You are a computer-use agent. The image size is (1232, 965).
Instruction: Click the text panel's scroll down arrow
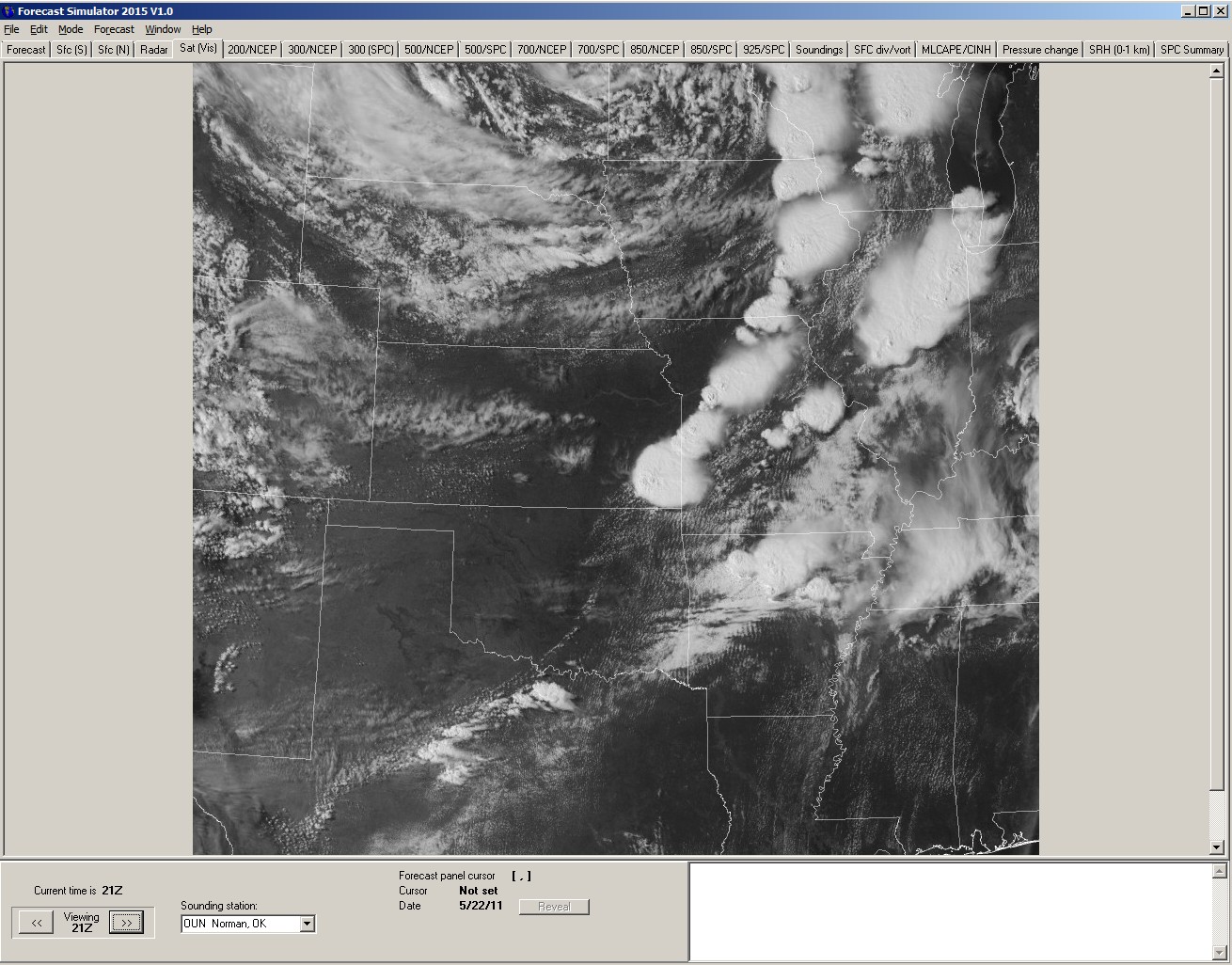coord(1219,952)
